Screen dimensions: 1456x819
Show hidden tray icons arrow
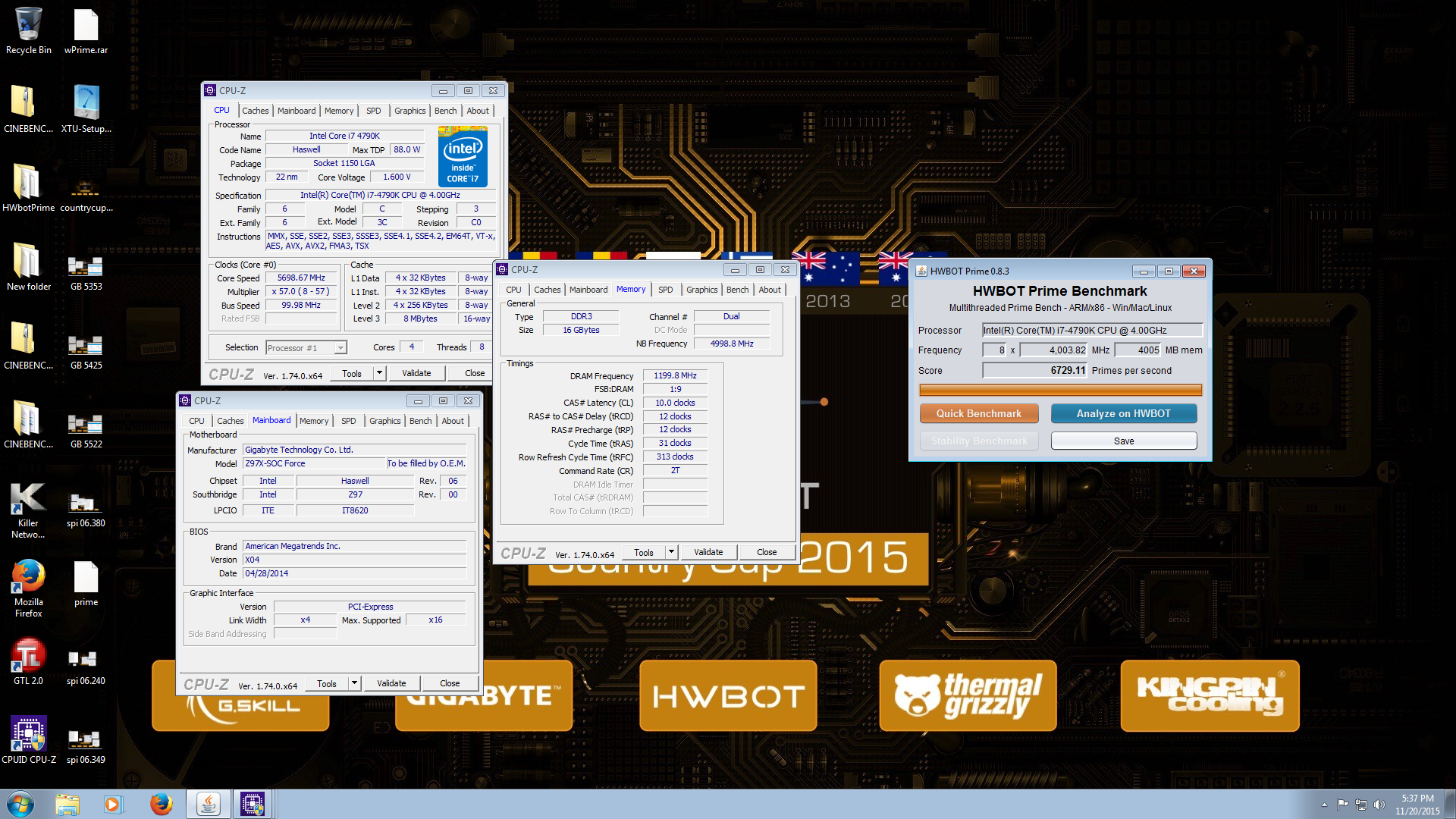1324,804
